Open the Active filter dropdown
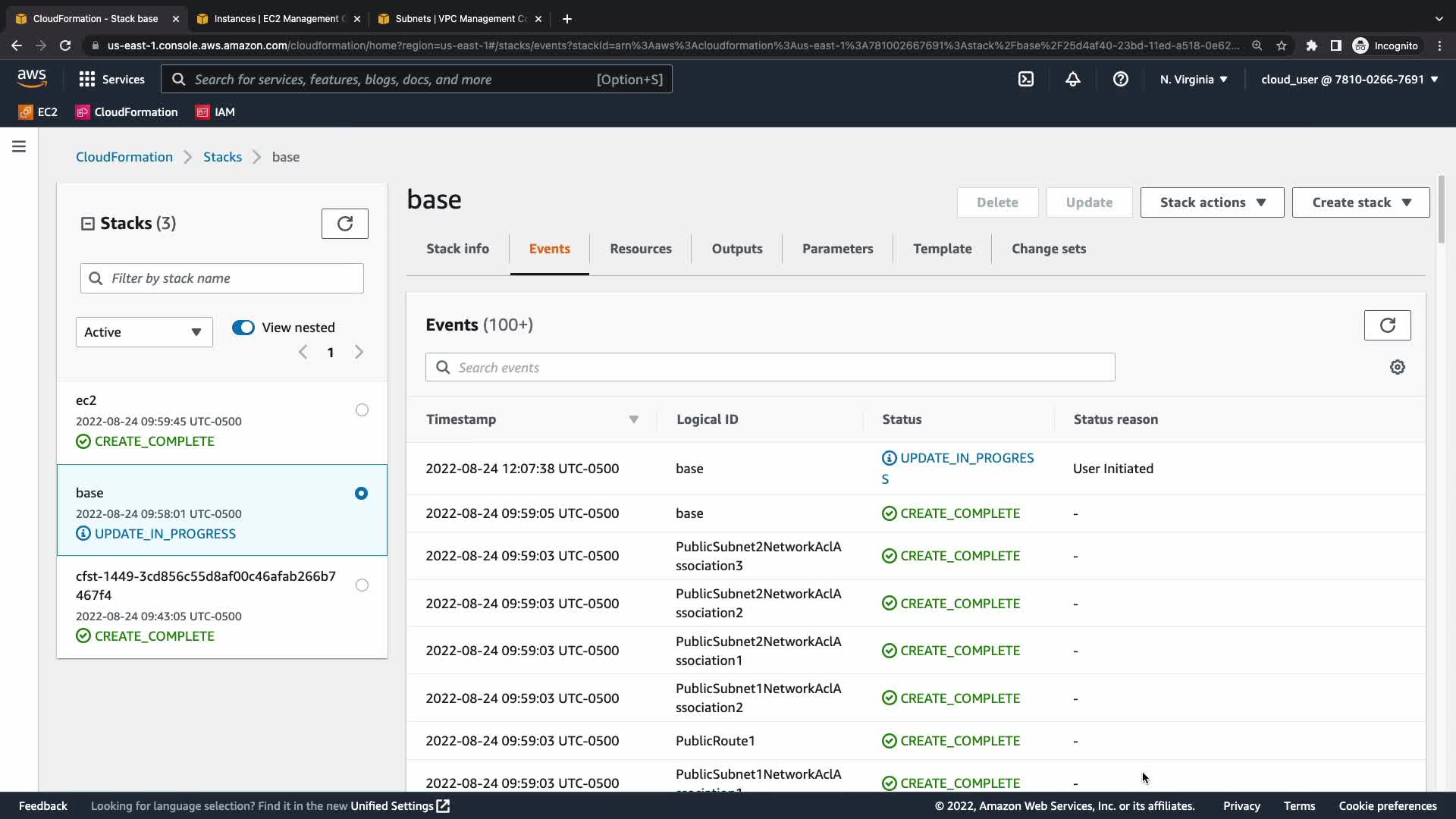This screenshot has width=1456, height=819. pyautogui.click(x=144, y=332)
